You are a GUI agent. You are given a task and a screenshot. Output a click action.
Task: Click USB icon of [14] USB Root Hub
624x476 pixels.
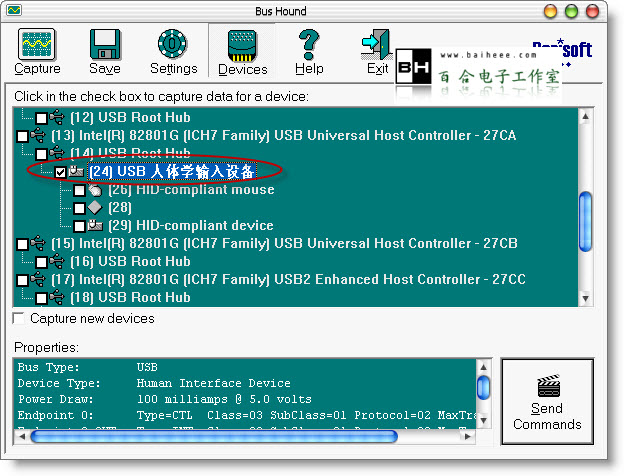tap(57, 153)
